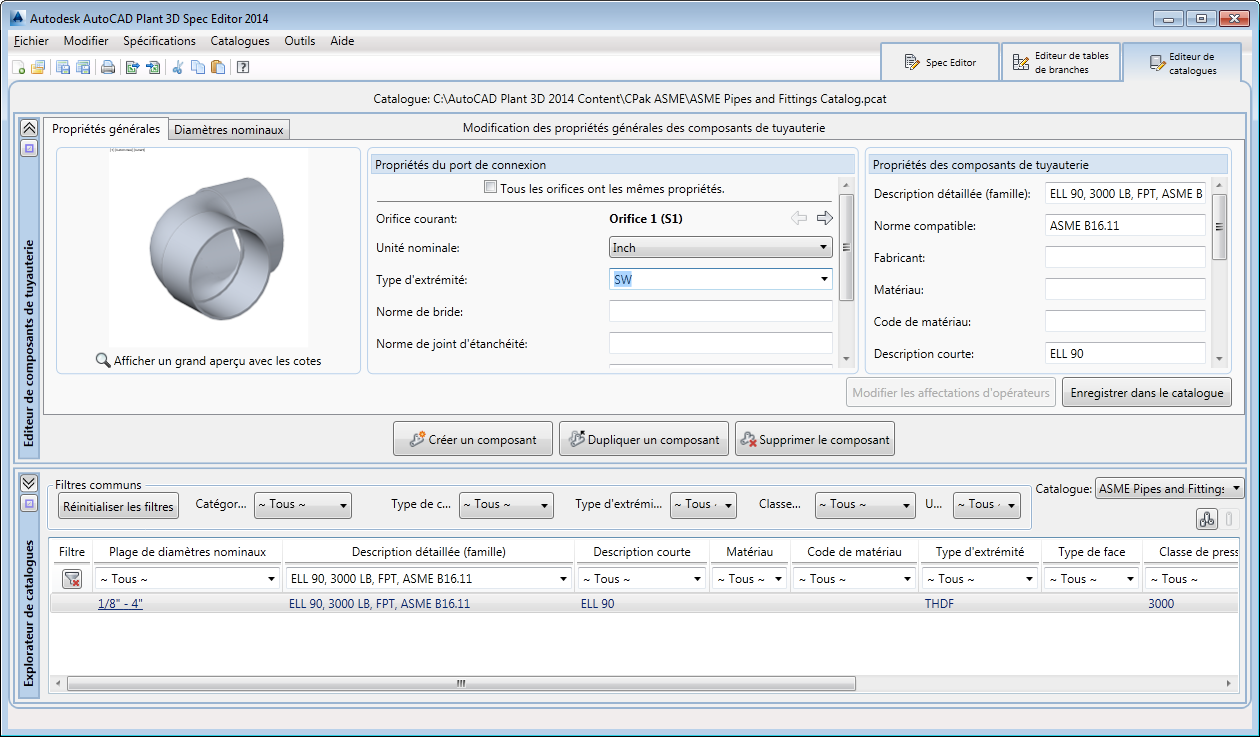Click the Save As toolbar icon
The height and width of the screenshot is (737, 1260).
[x=83, y=67]
